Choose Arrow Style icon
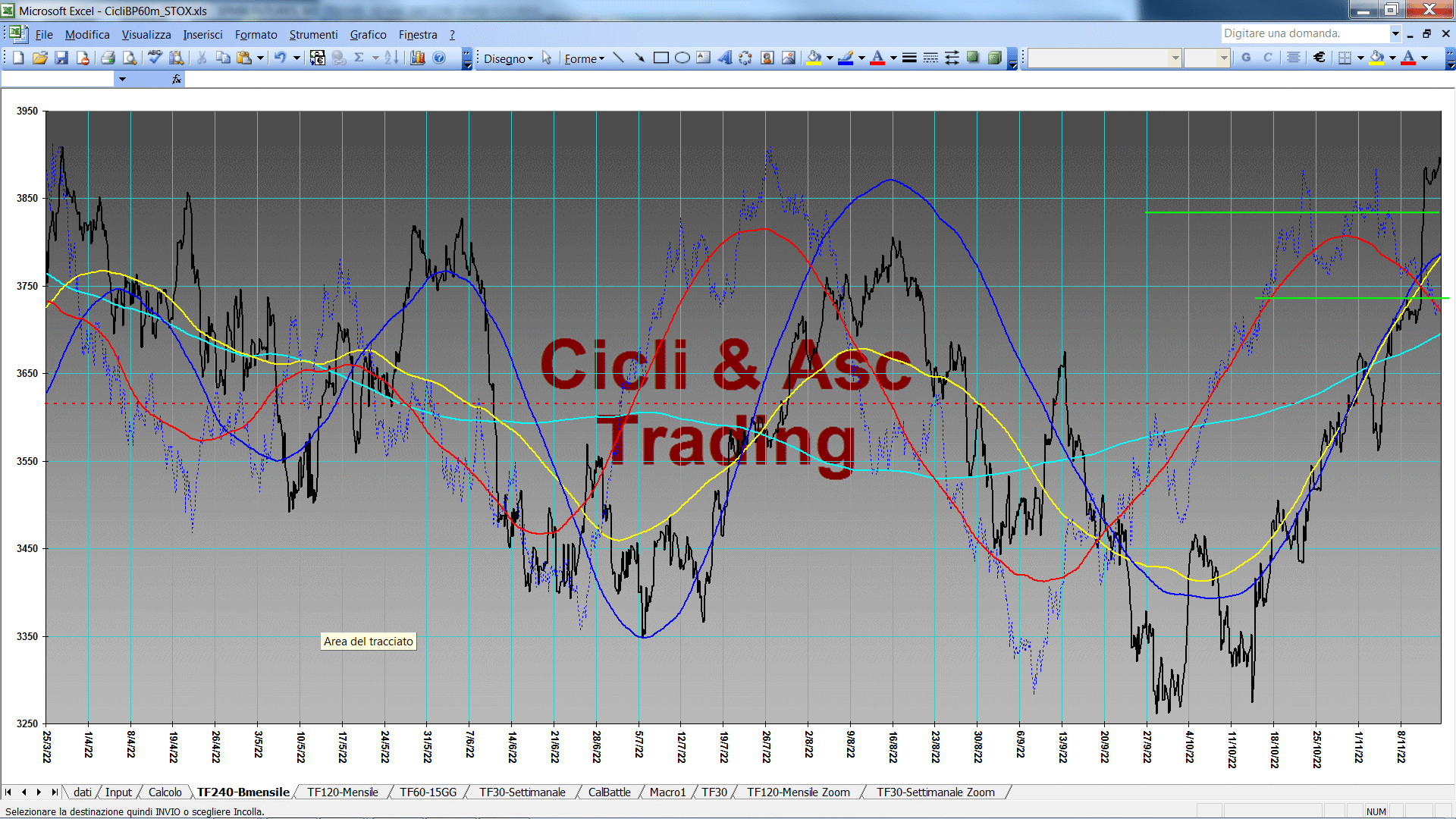Viewport: 1456px width, 819px height. (952, 58)
